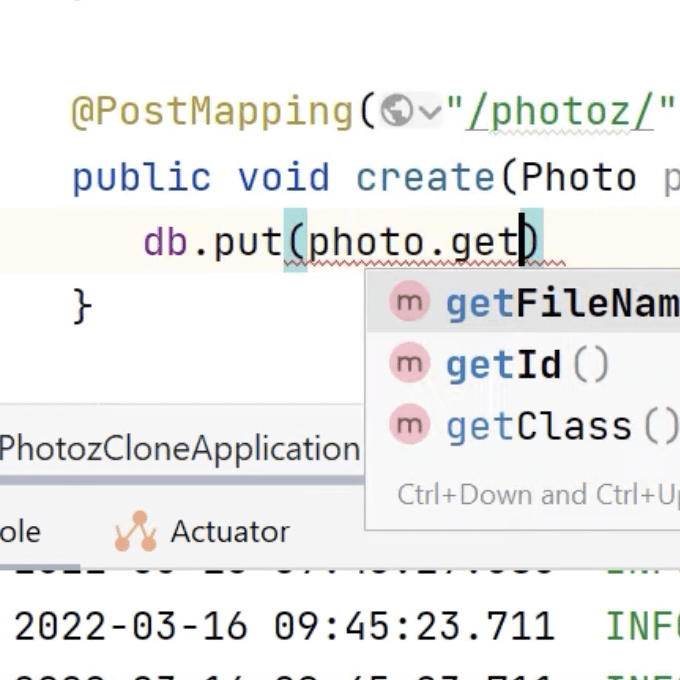
Task: Click the "/photoz/" mapping path string
Action: click(560, 111)
